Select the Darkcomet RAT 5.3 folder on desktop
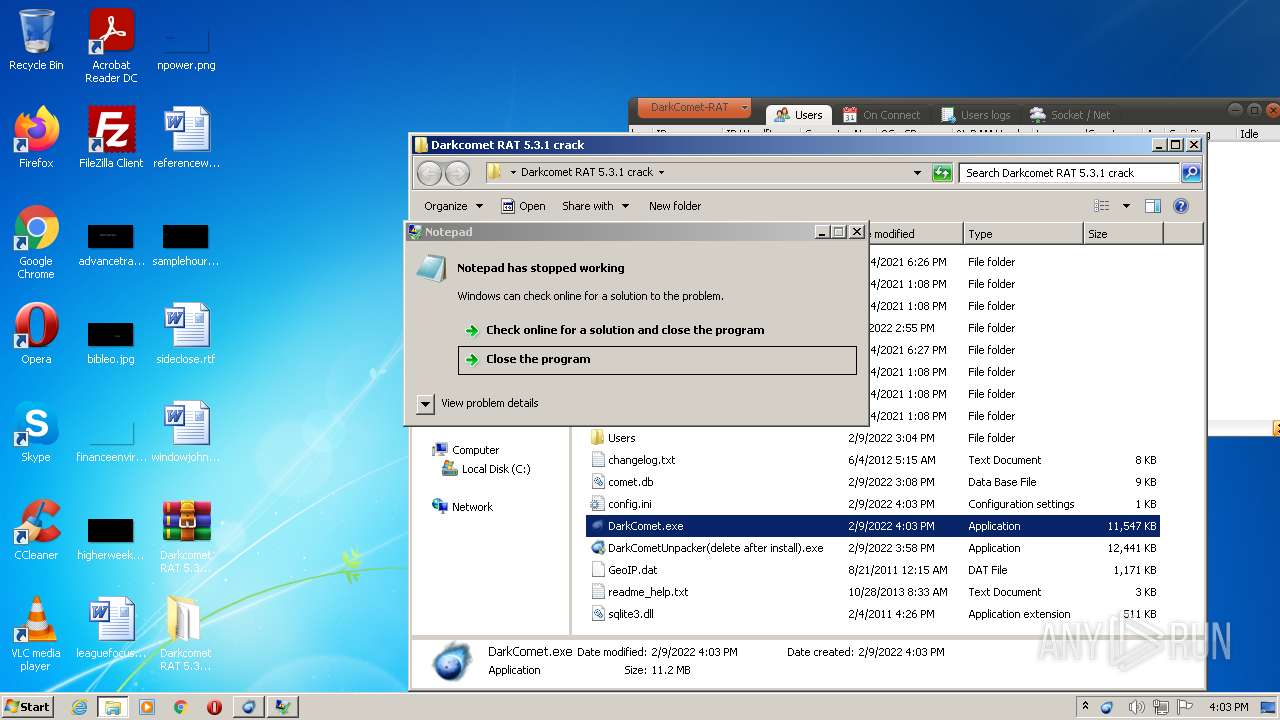Screen dimensions: 1280x720 (x=186, y=635)
